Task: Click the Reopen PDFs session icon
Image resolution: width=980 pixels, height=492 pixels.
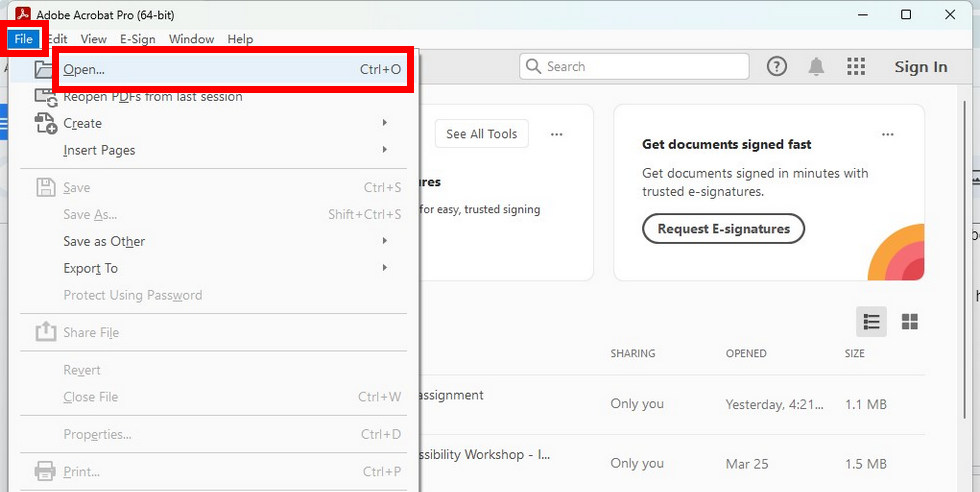Action: click(46, 98)
